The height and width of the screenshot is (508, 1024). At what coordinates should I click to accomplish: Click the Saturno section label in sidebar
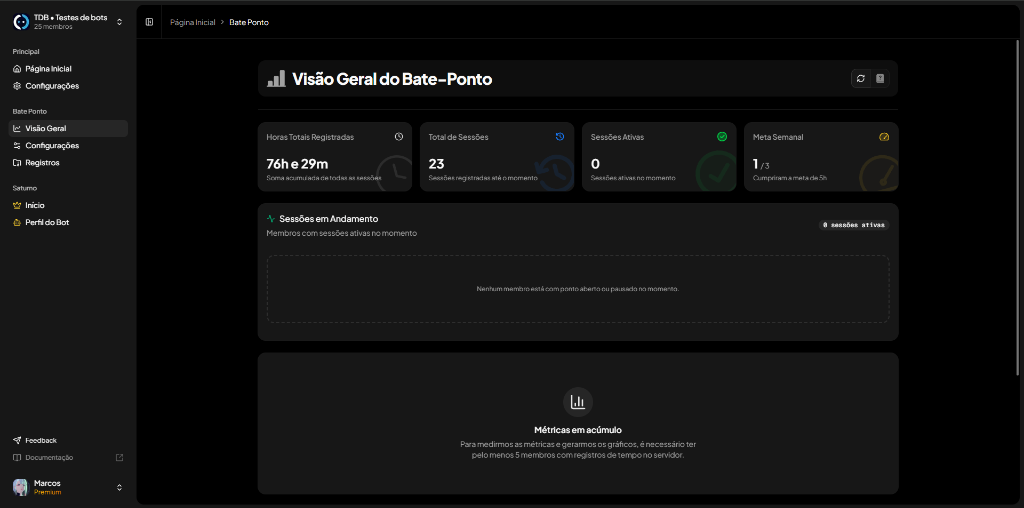coord(25,188)
